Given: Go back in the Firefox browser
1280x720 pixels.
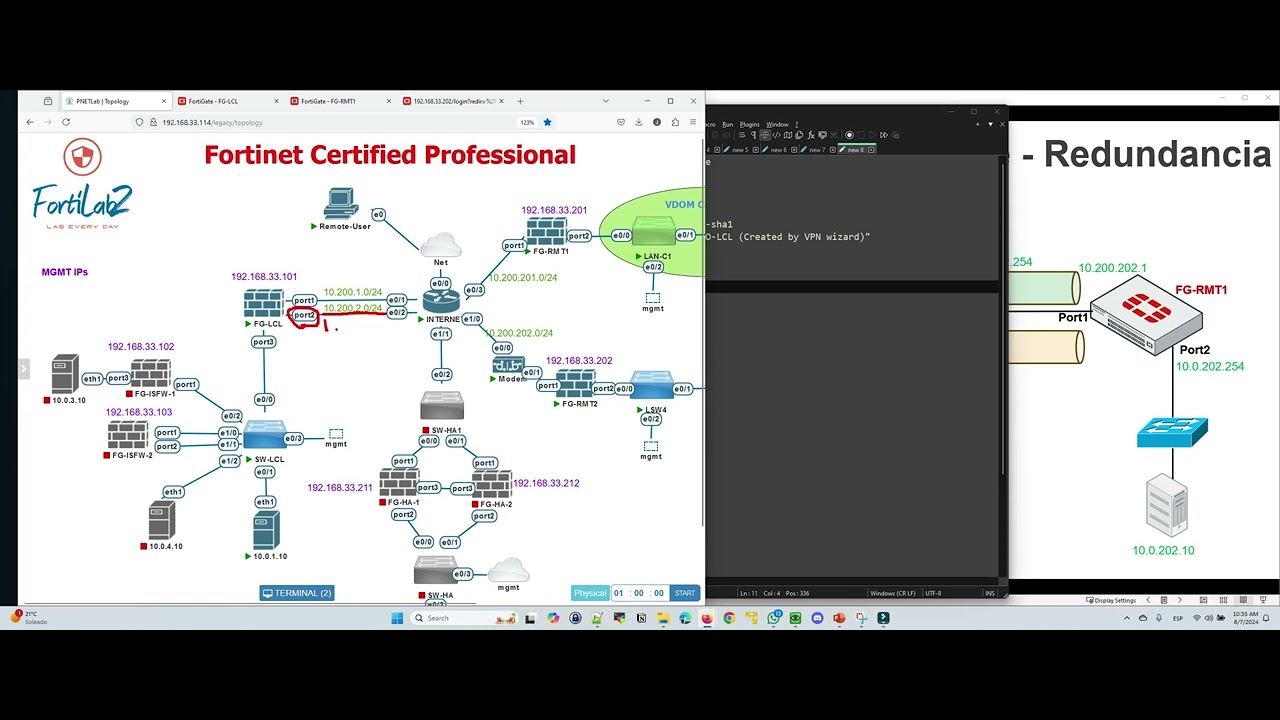Looking at the screenshot, I should [30, 122].
